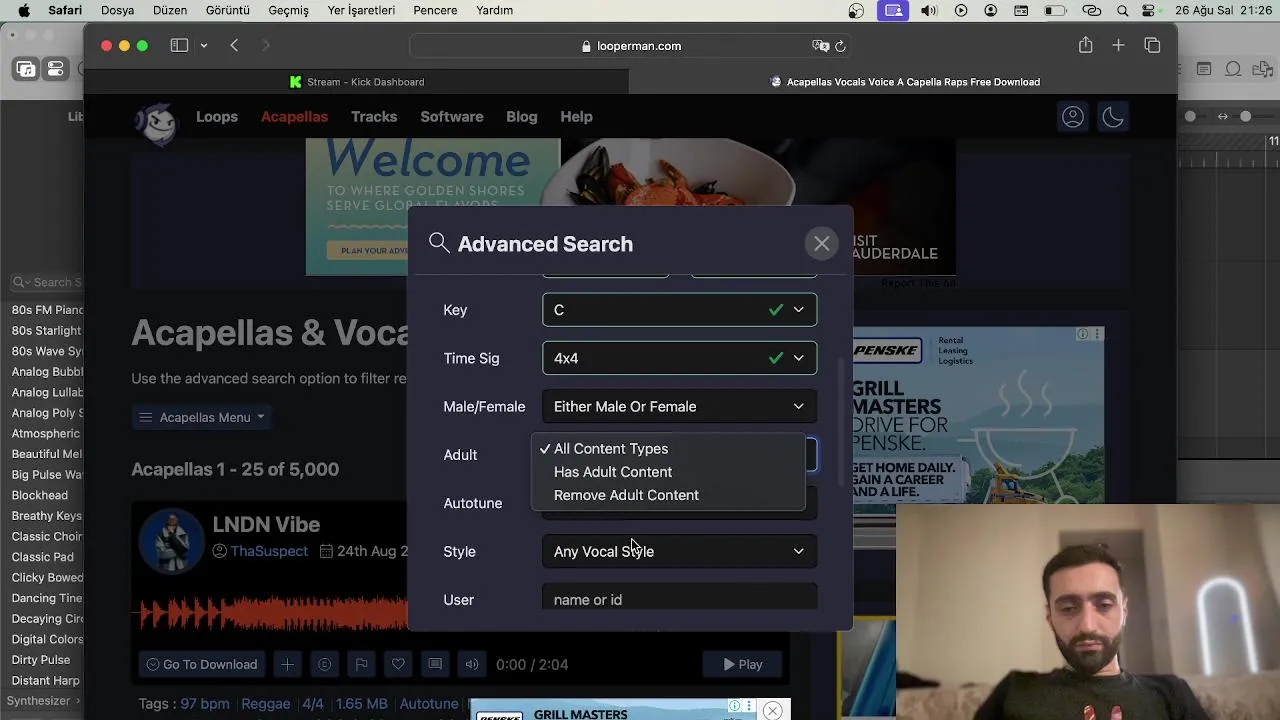Open LNDN Vibe track title

click(266, 525)
